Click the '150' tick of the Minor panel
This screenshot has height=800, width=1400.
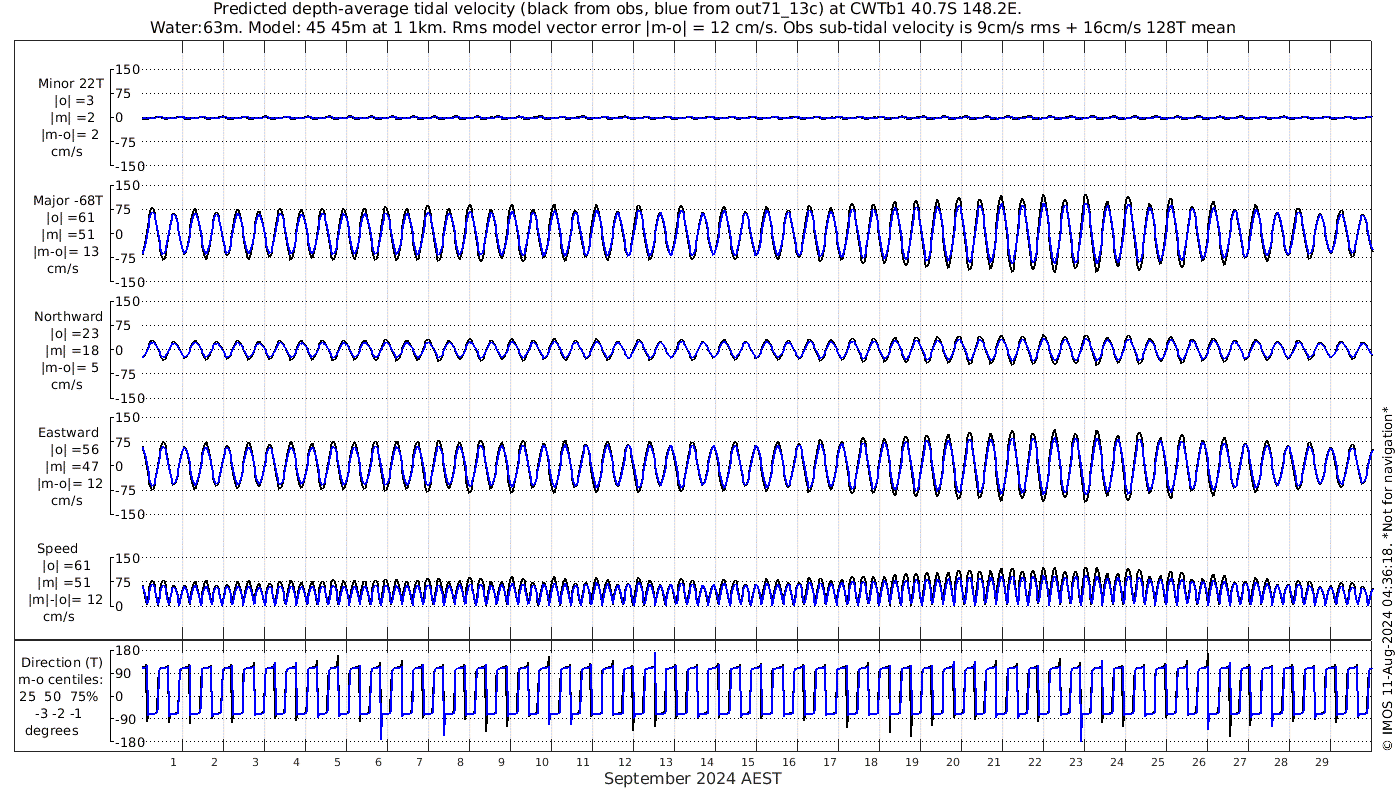click(x=129, y=69)
